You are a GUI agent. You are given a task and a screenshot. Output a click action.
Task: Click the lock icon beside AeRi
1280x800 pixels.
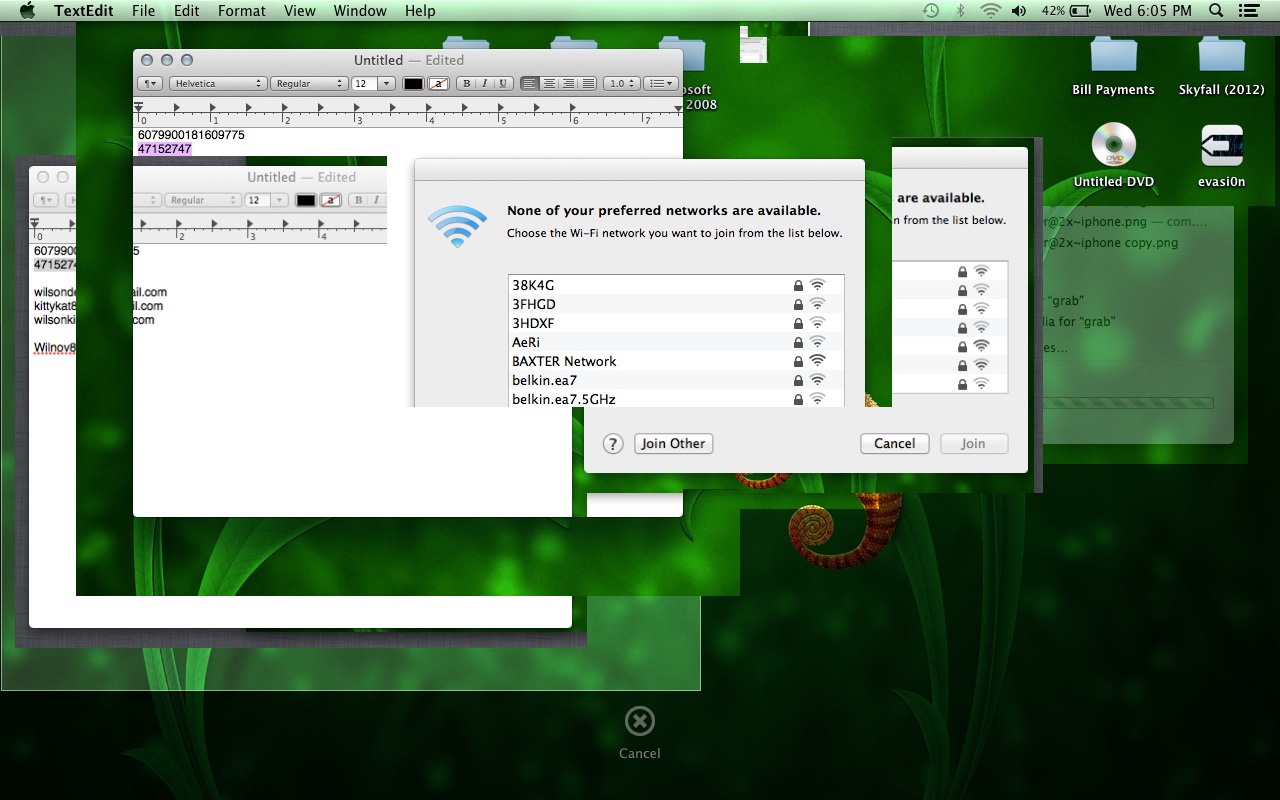click(x=798, y=342)
